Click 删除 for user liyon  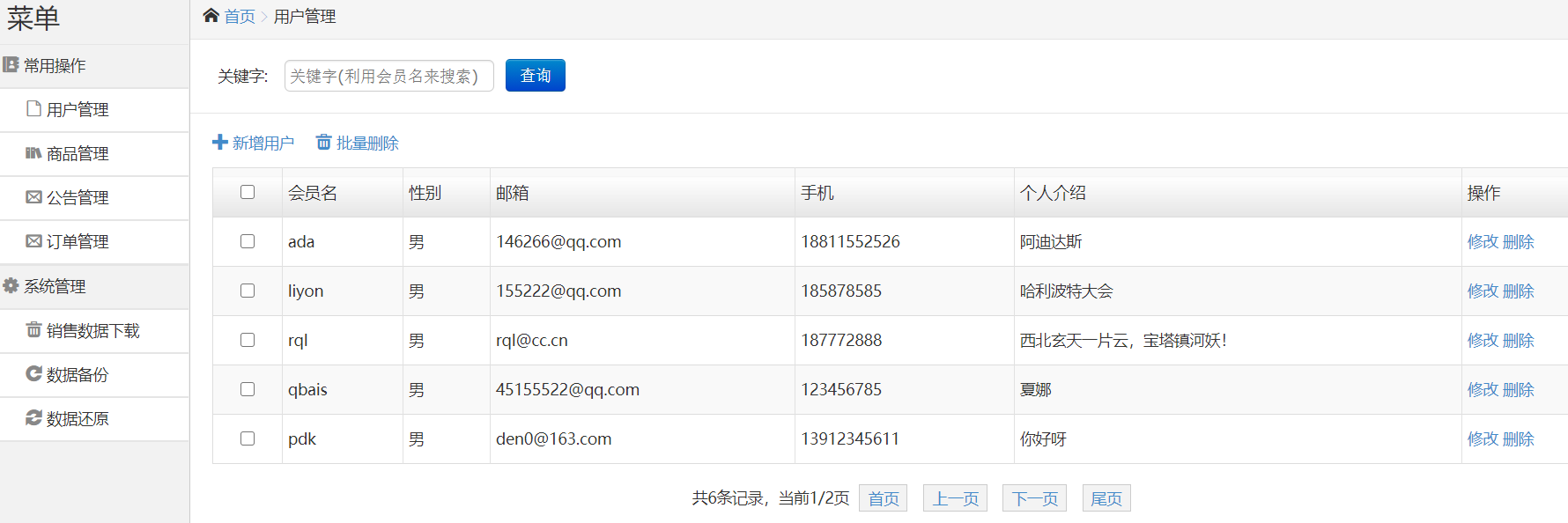click(x=1518, y=291)
